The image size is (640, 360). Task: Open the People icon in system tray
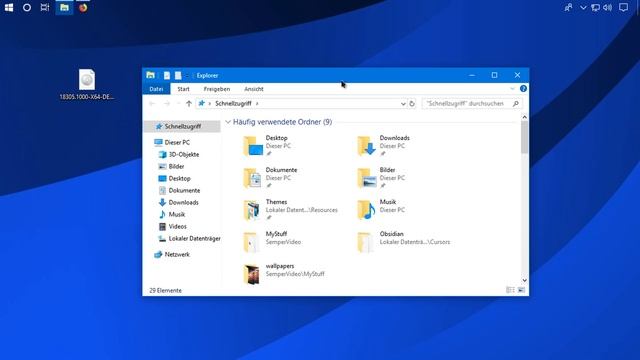[568, 7]
